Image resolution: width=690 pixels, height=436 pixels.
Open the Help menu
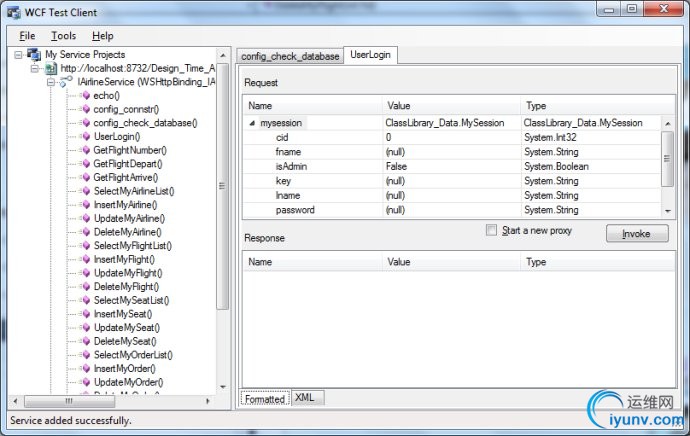tap(103, 36)
